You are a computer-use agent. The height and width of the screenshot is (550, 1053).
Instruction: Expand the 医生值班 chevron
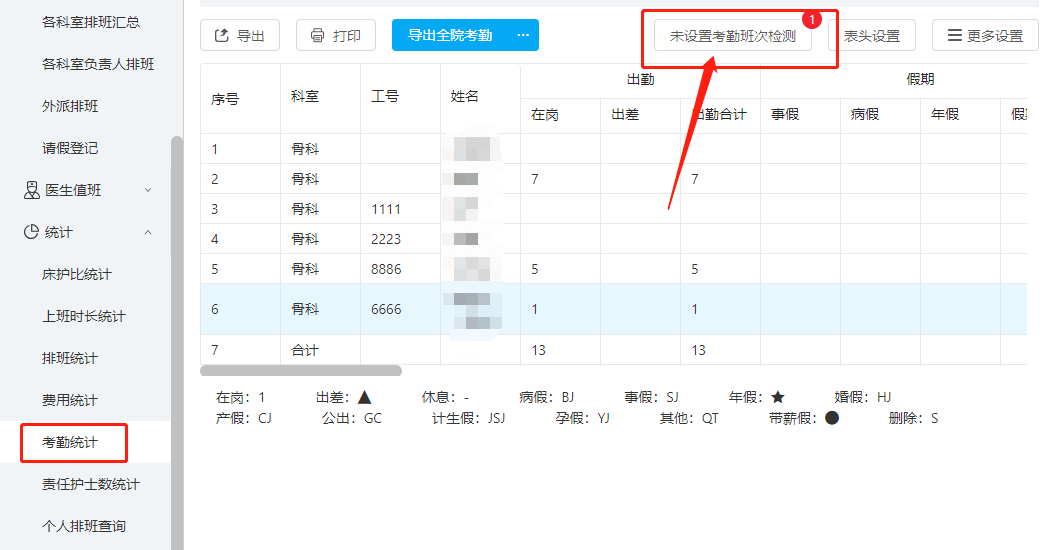(148, 191)
